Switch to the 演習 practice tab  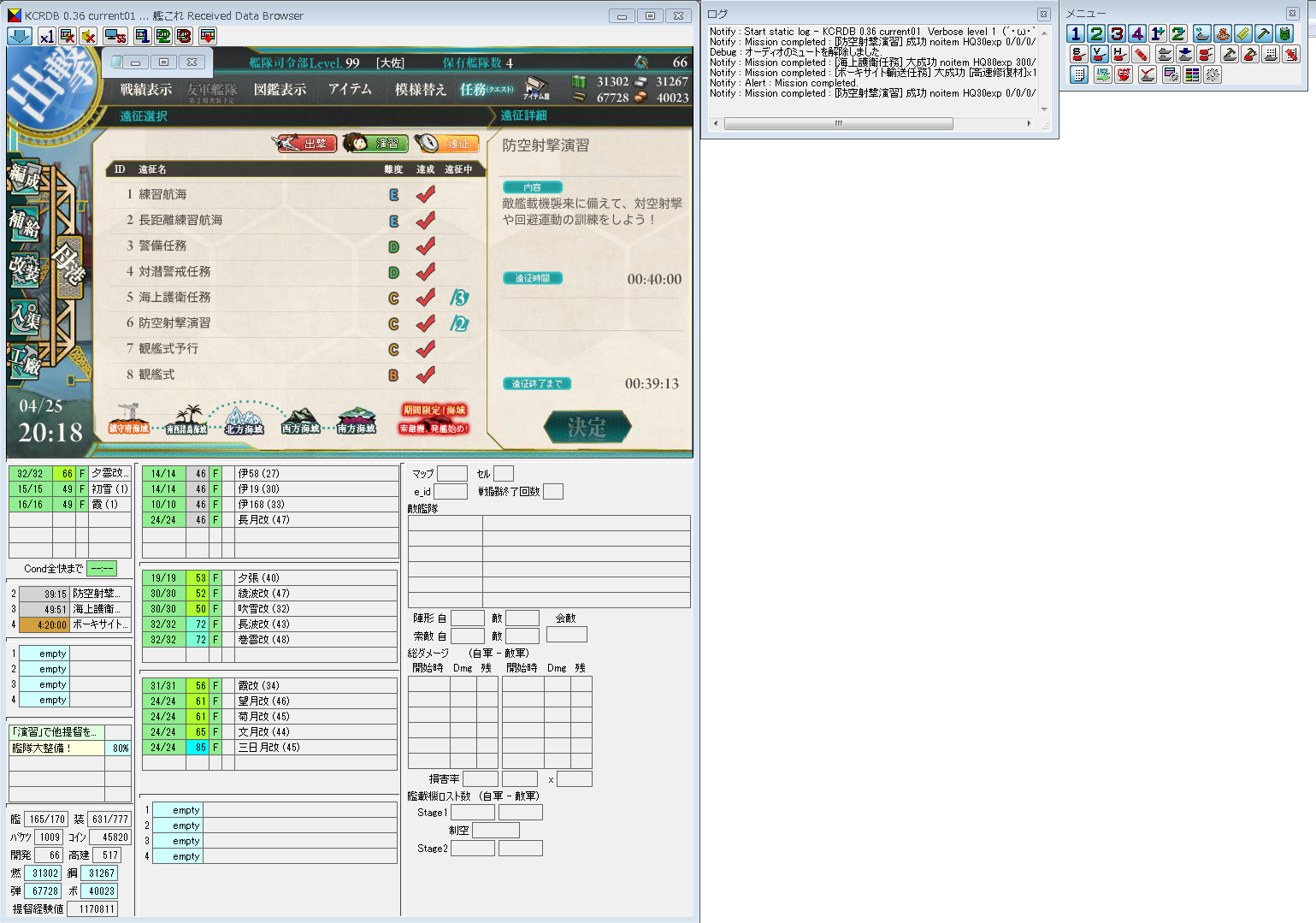374,143
